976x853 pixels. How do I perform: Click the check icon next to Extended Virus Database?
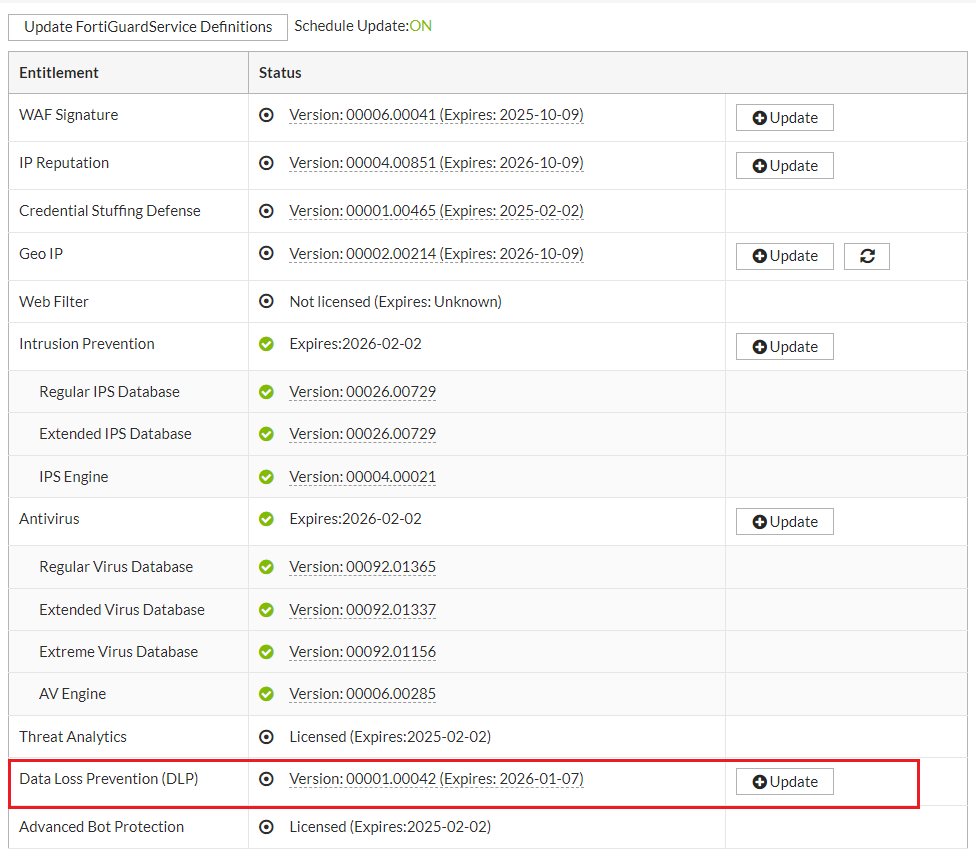tap(266, 609)
